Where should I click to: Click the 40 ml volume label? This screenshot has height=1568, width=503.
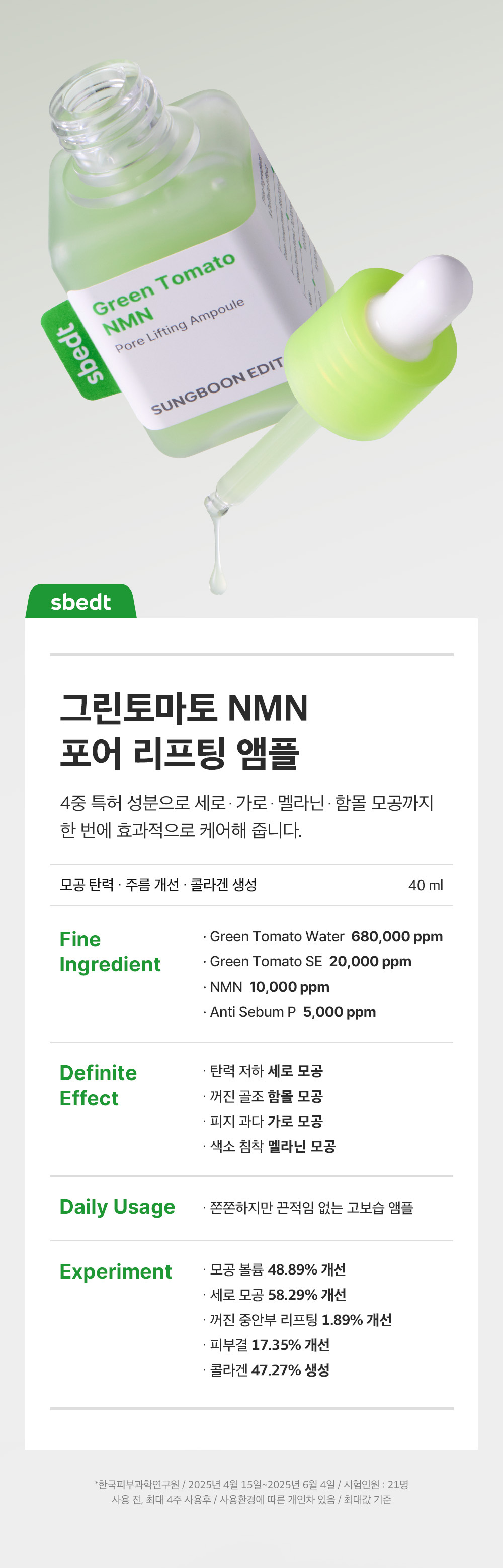coord(425,885)
